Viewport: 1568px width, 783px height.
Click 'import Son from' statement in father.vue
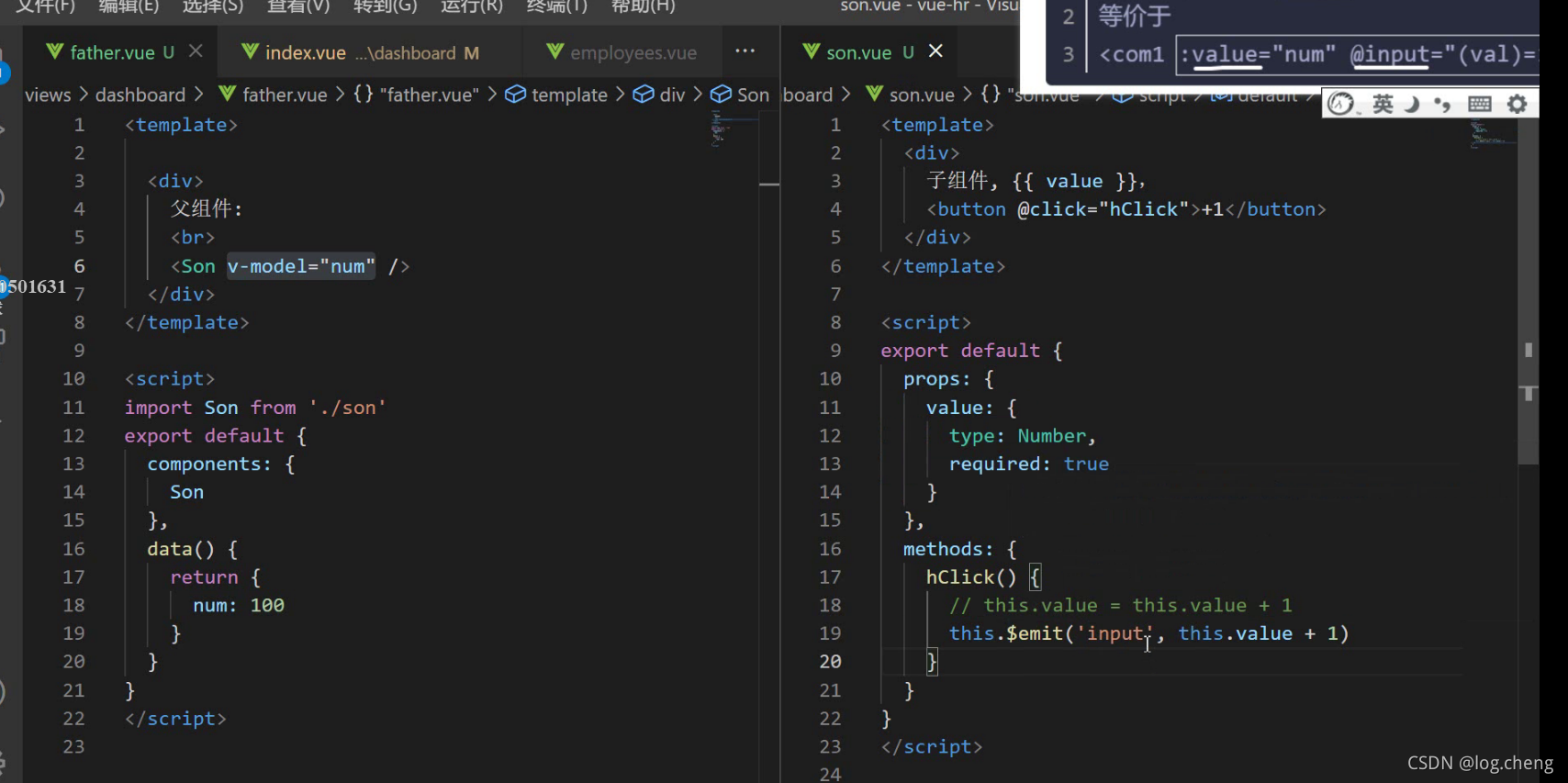tap(210, 408)
